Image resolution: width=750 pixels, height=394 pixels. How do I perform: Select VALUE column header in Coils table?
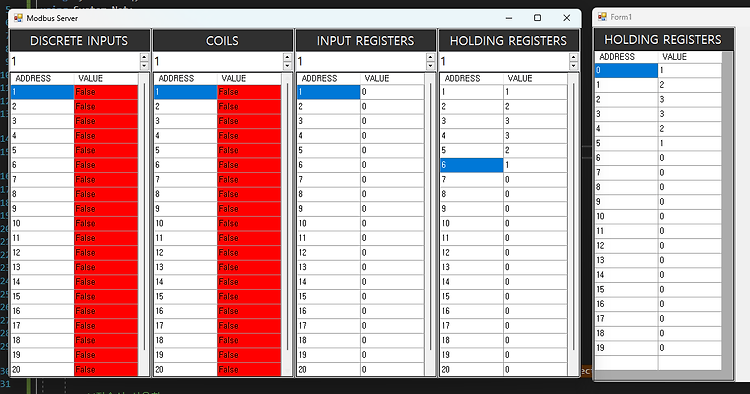coord(249,78)
